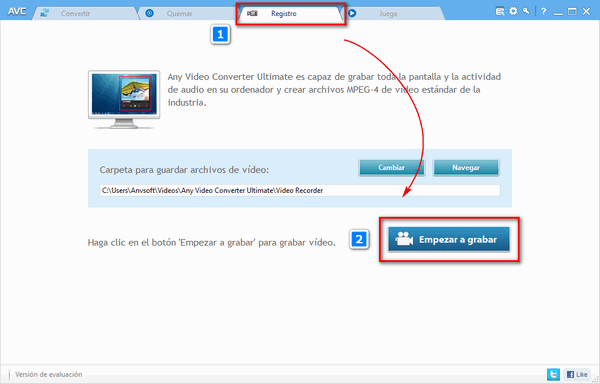Viewport: 600px width, 384px height.
Task: Select the Registro tab
Action: coord(291,13)
